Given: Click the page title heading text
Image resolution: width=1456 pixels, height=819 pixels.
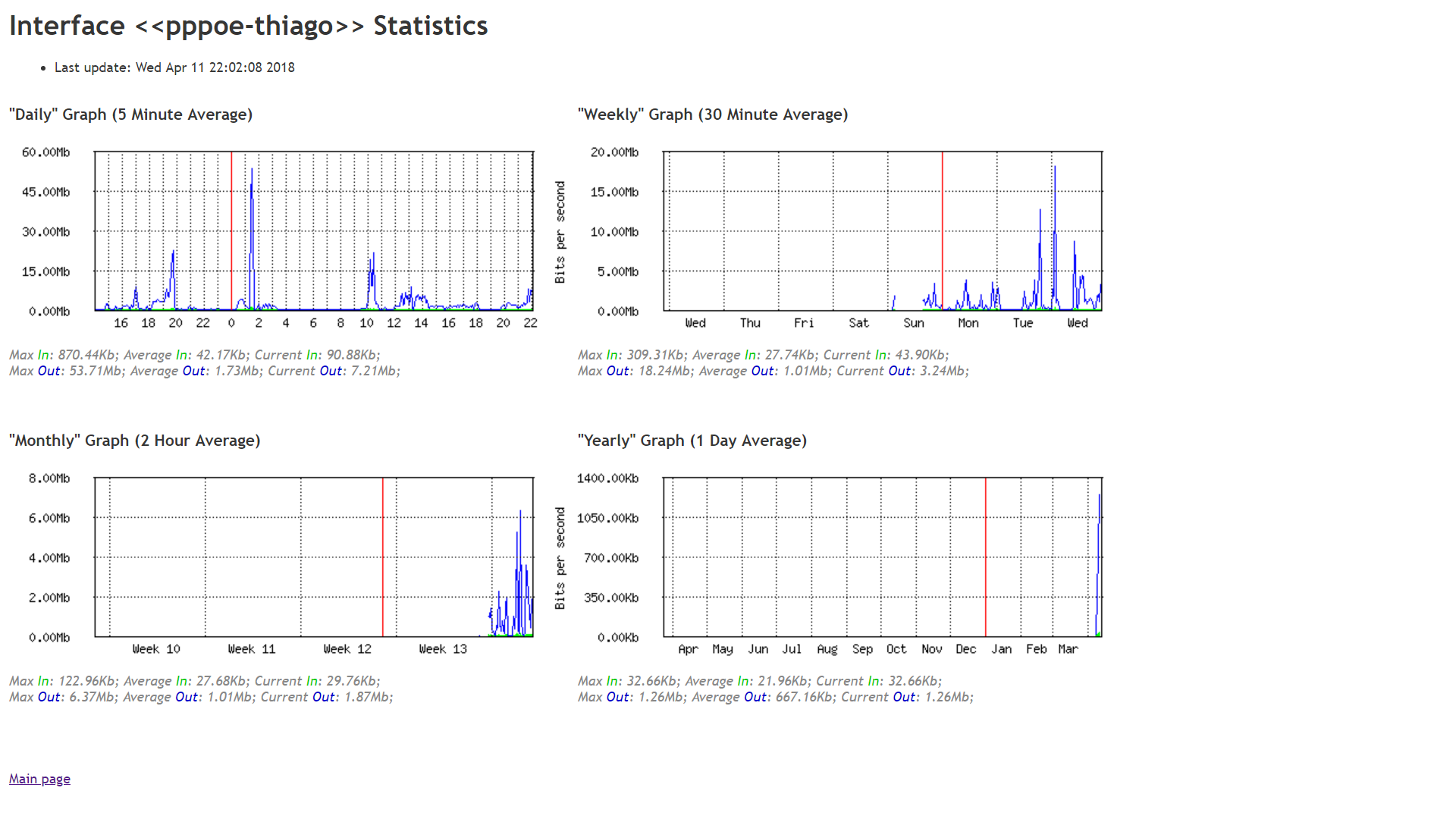Looking at the screenshot, I should coord(248,26).
